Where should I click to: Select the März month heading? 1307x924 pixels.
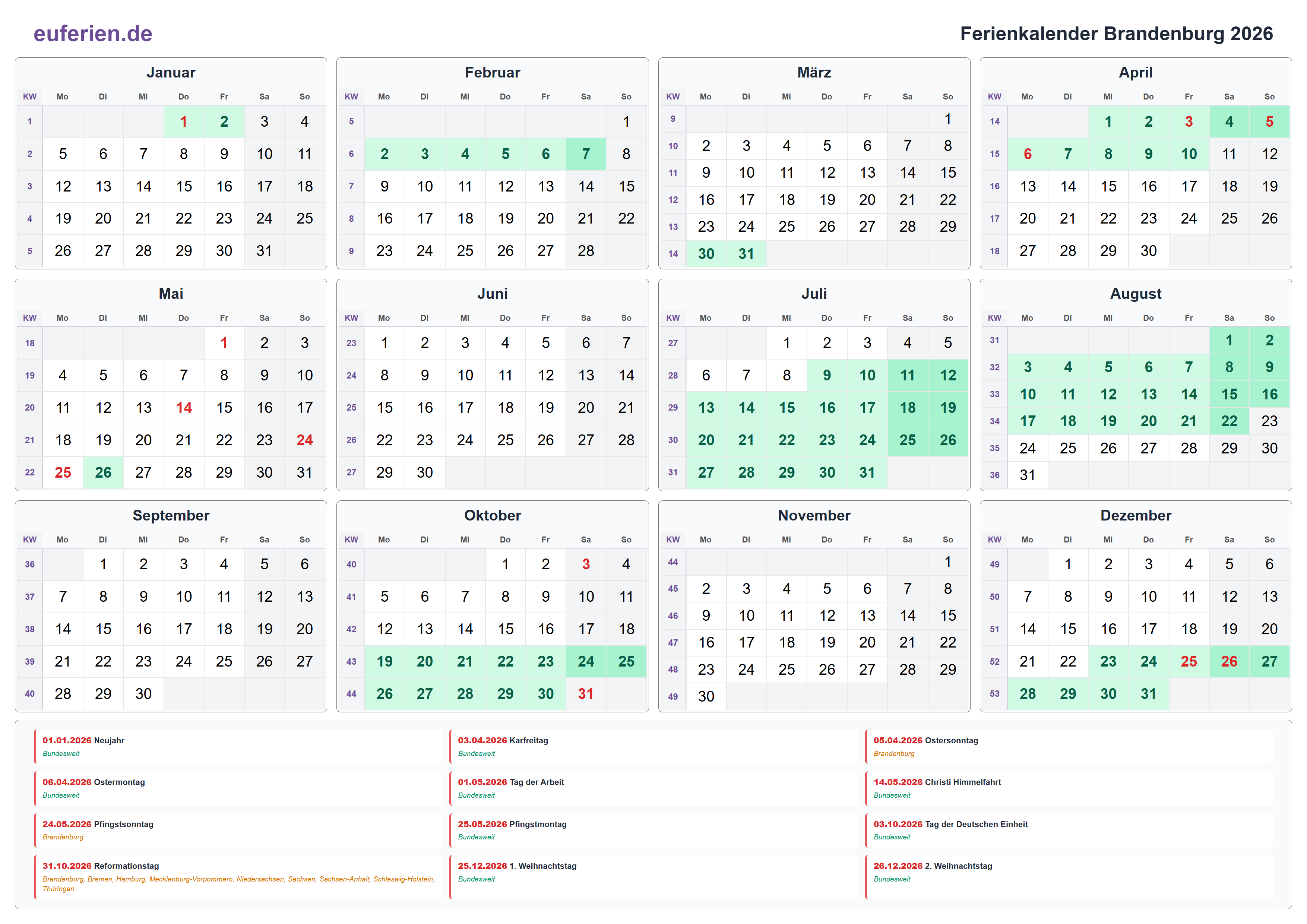814,72
